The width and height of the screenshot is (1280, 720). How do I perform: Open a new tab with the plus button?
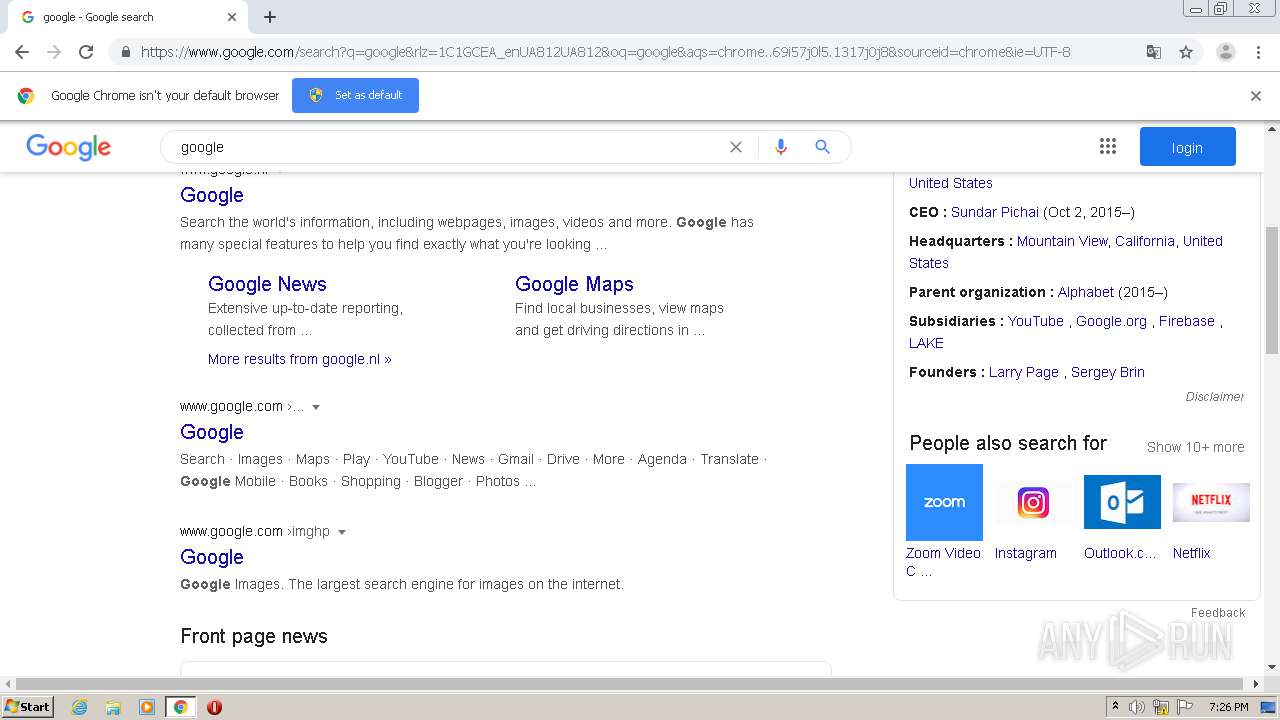[270, 17]
